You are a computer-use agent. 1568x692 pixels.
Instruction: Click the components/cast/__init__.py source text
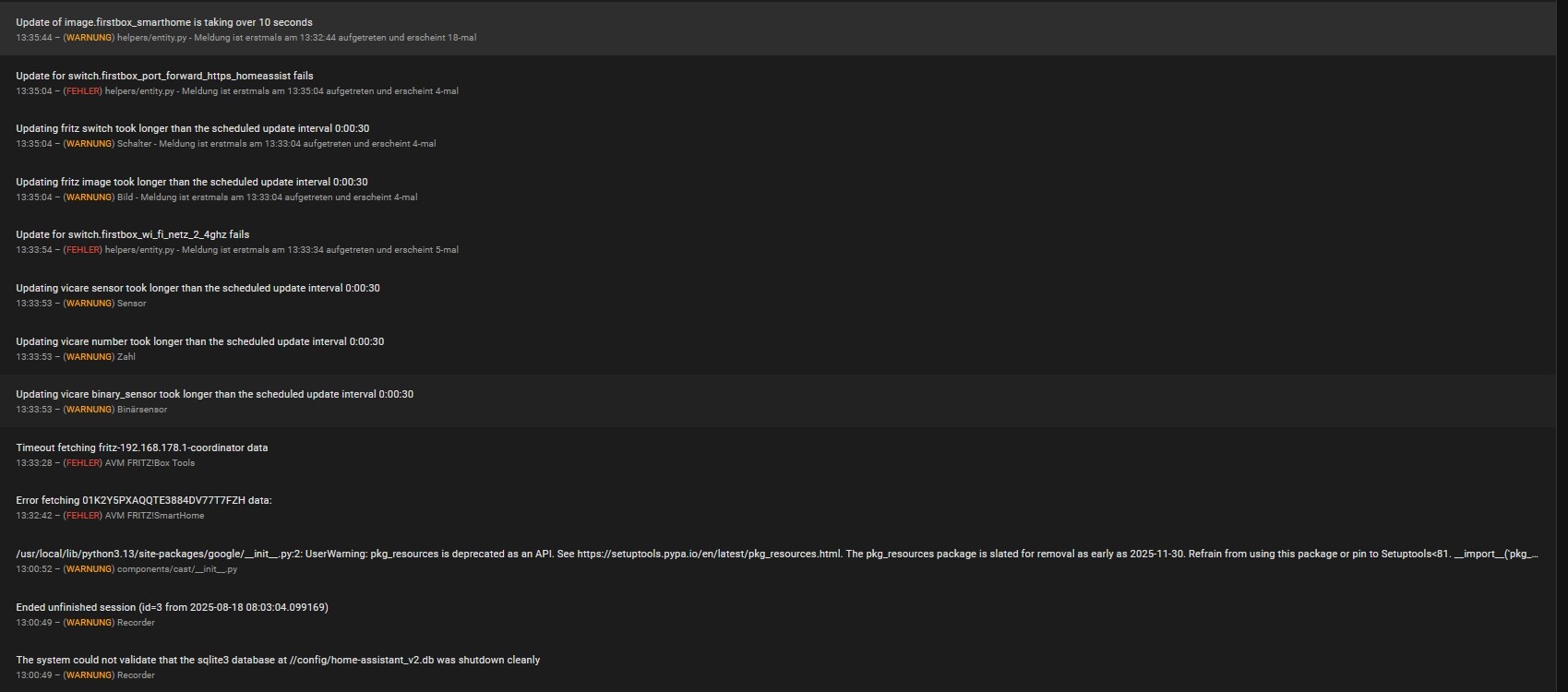[177, 569]
